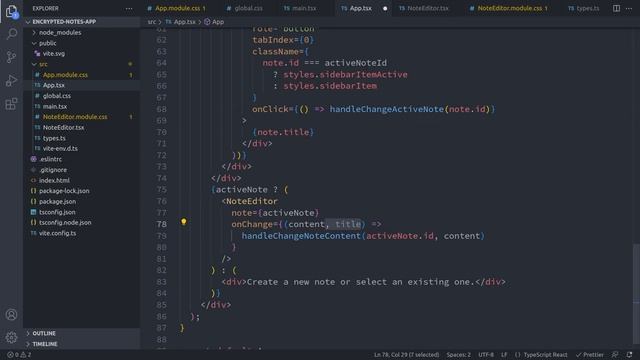Open the Run and Debug view

11,80
